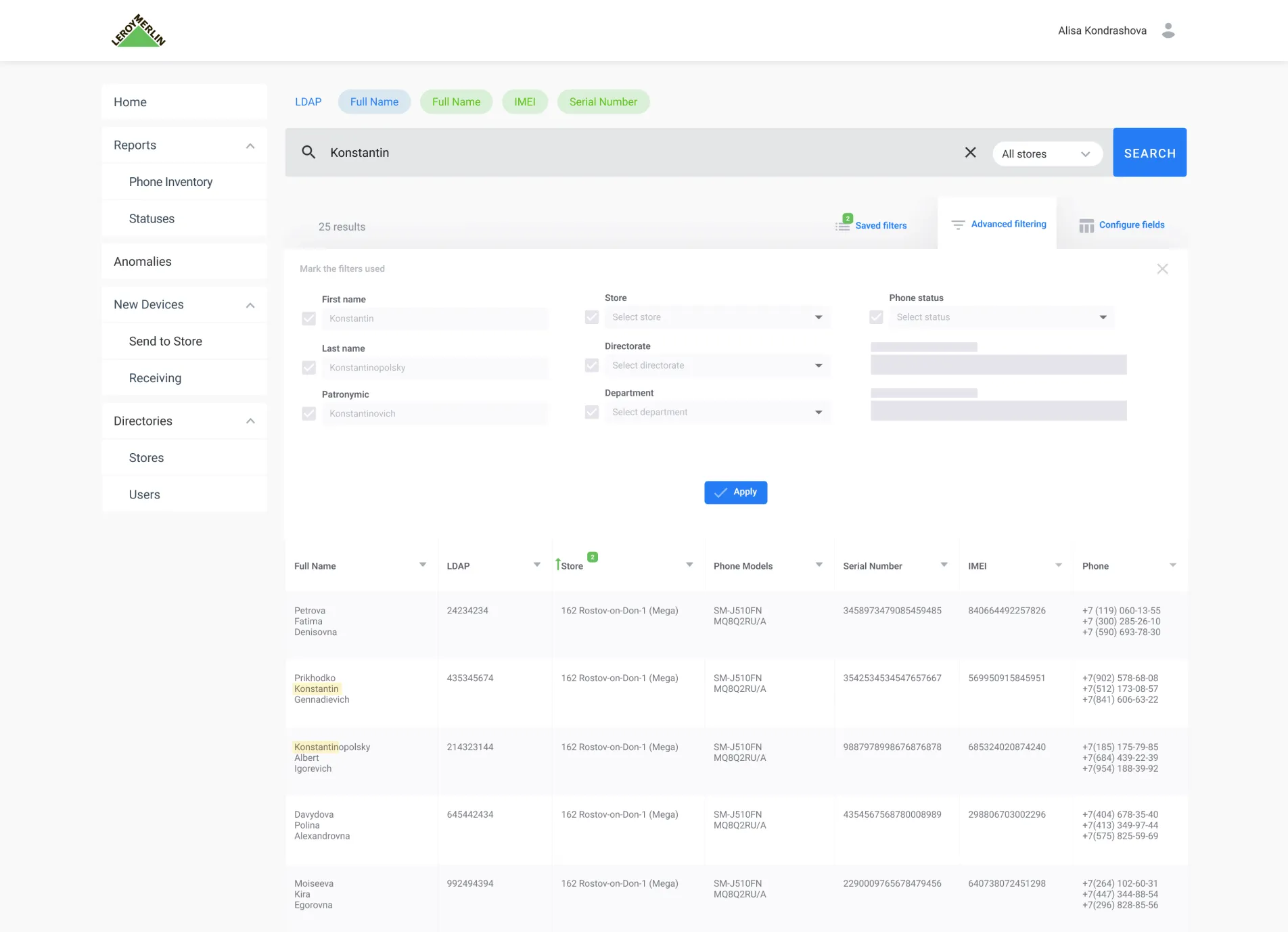Open the All stores dropdown
The height and width of the screenshot is (932, 1288).
(1046, 154)
